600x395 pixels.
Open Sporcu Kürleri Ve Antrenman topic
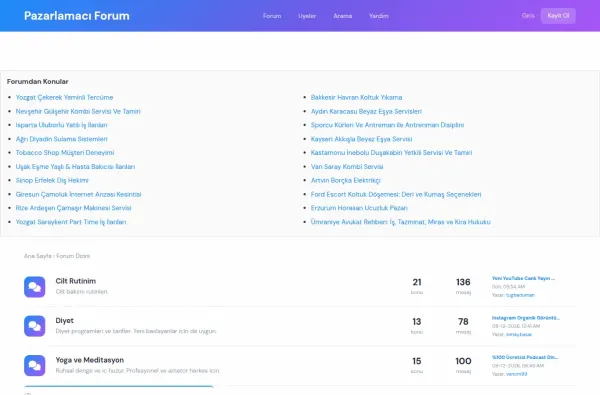(x=387, y=125)
